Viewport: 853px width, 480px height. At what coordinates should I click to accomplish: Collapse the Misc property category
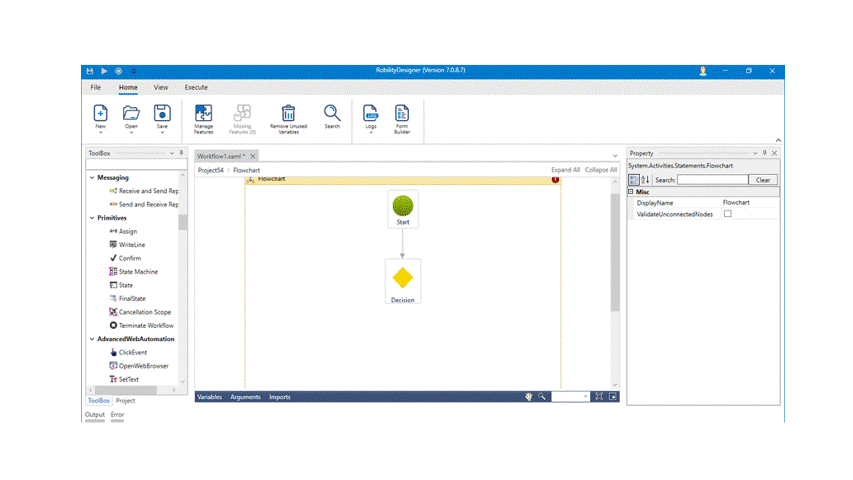[631, 191]
